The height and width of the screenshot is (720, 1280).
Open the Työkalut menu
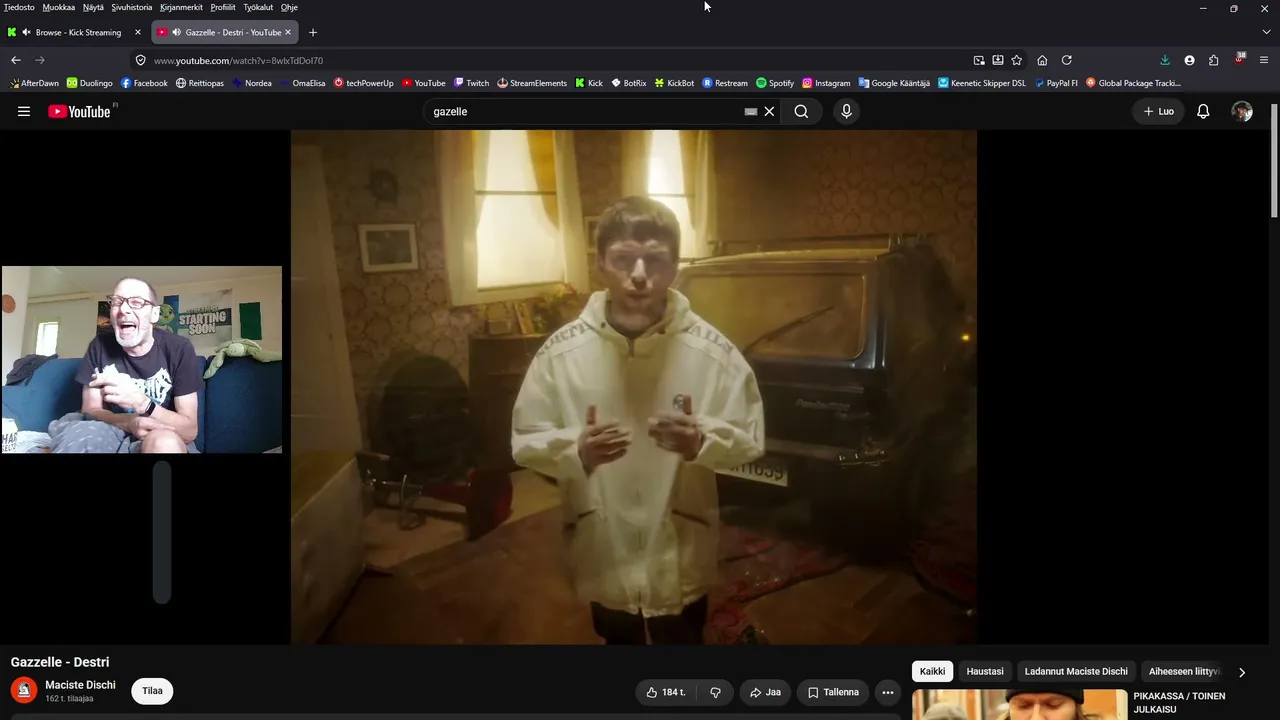(x=258, y=7)
